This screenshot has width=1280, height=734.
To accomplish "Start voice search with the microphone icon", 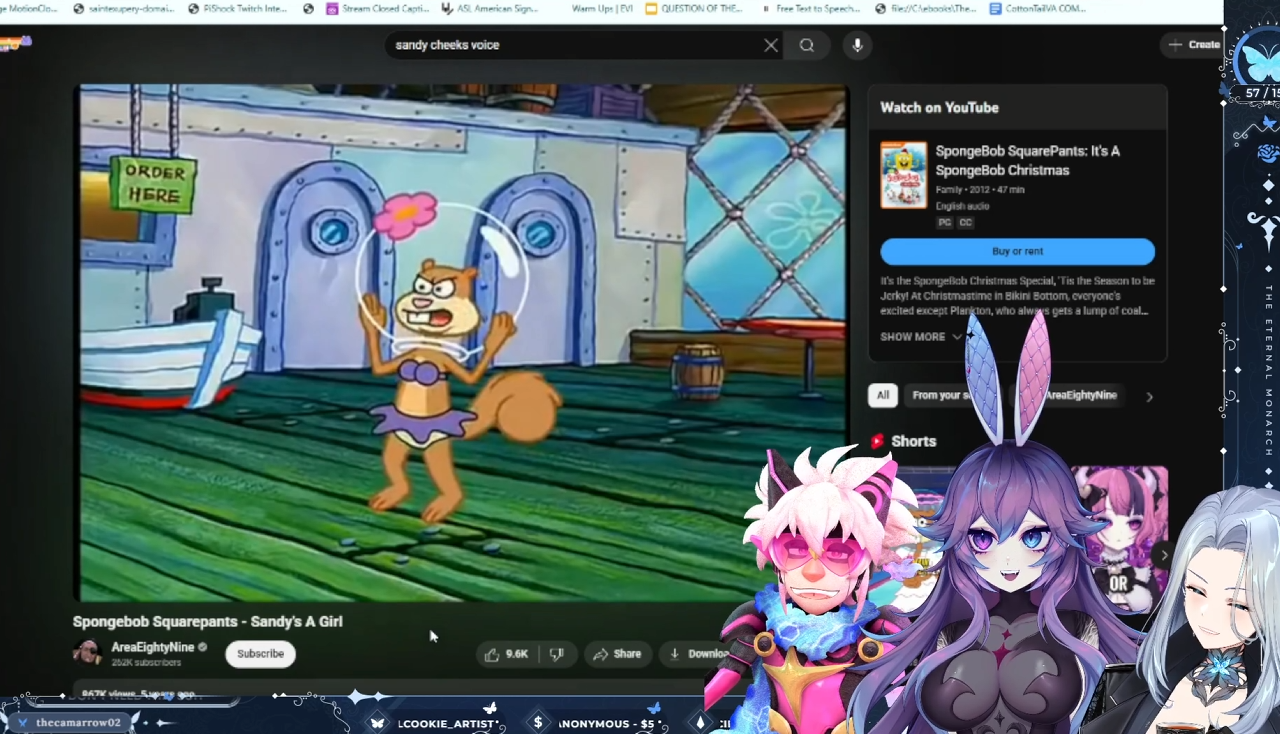I will click(857, 45).
